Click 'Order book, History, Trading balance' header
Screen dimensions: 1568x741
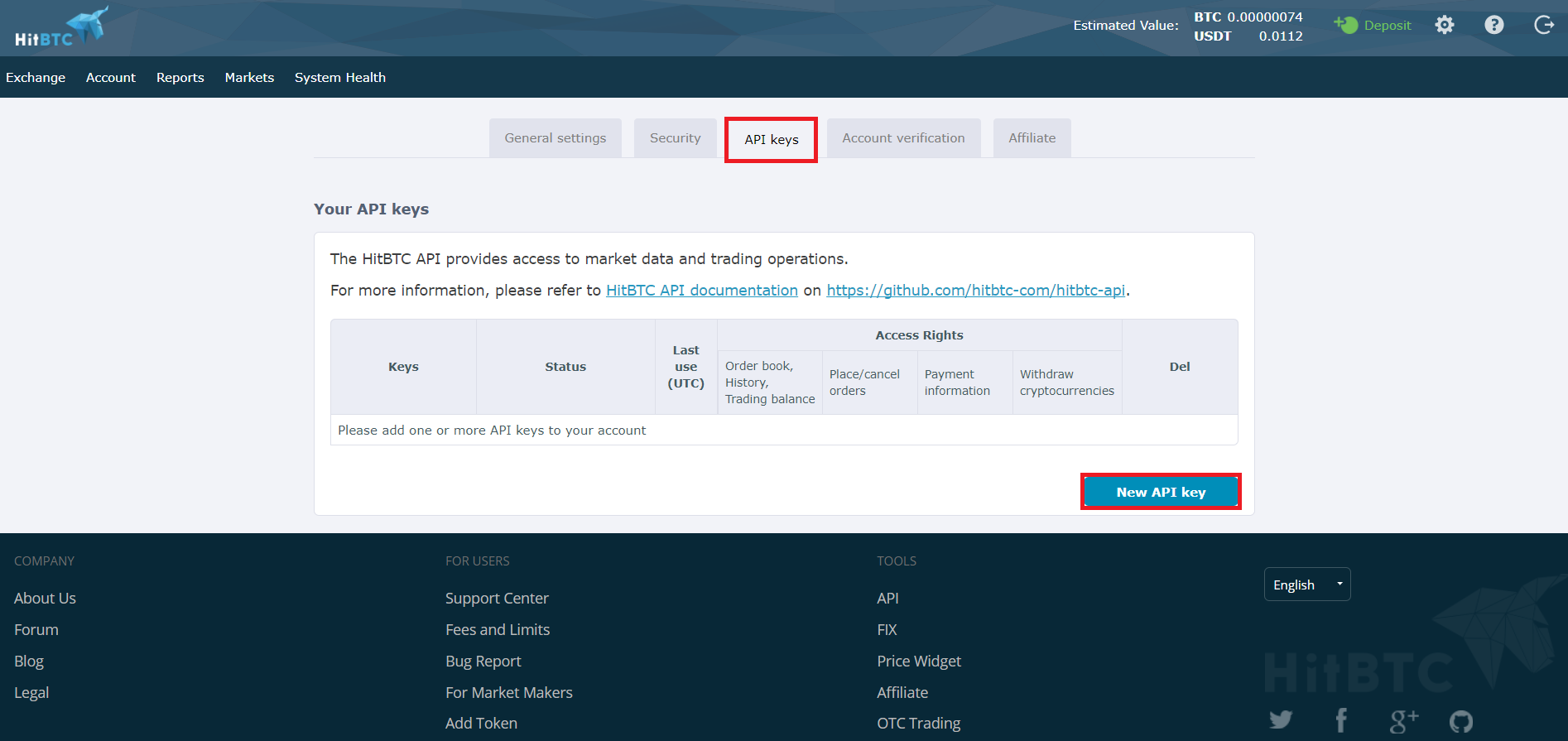pos(770,383)
